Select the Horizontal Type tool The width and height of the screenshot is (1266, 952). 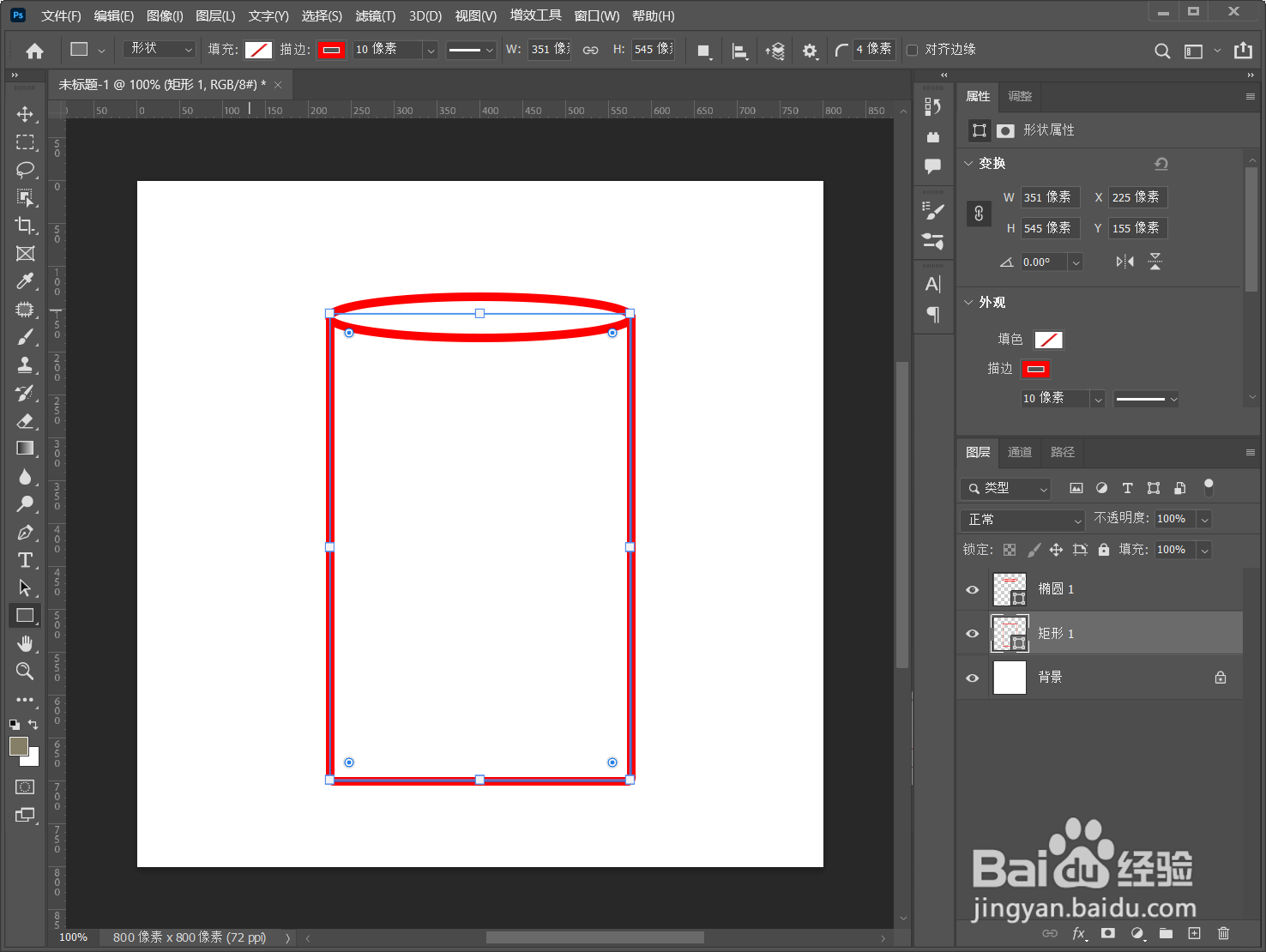pos(25,560)
